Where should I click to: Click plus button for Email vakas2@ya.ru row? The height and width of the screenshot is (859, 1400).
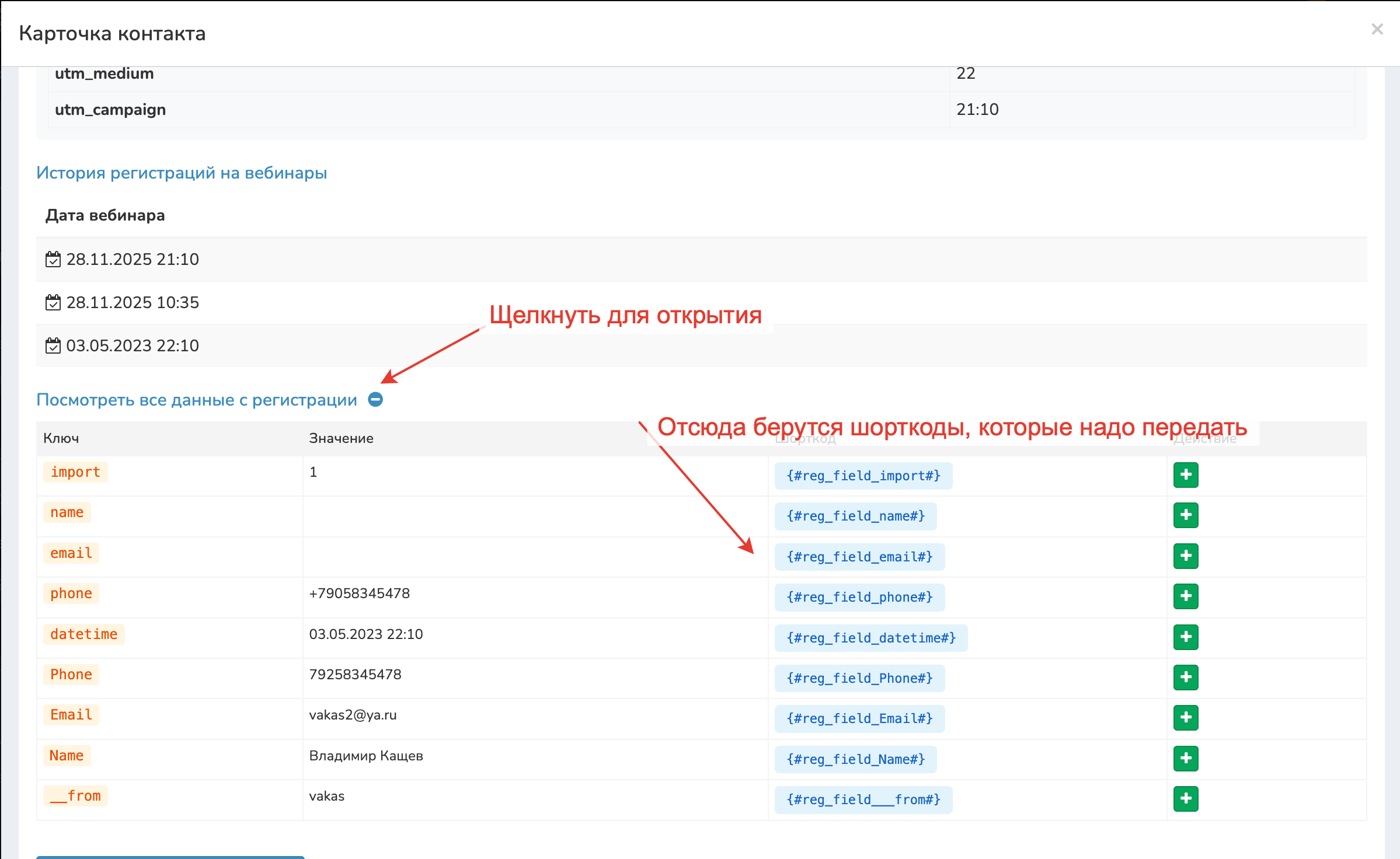tap(1185, 718)
